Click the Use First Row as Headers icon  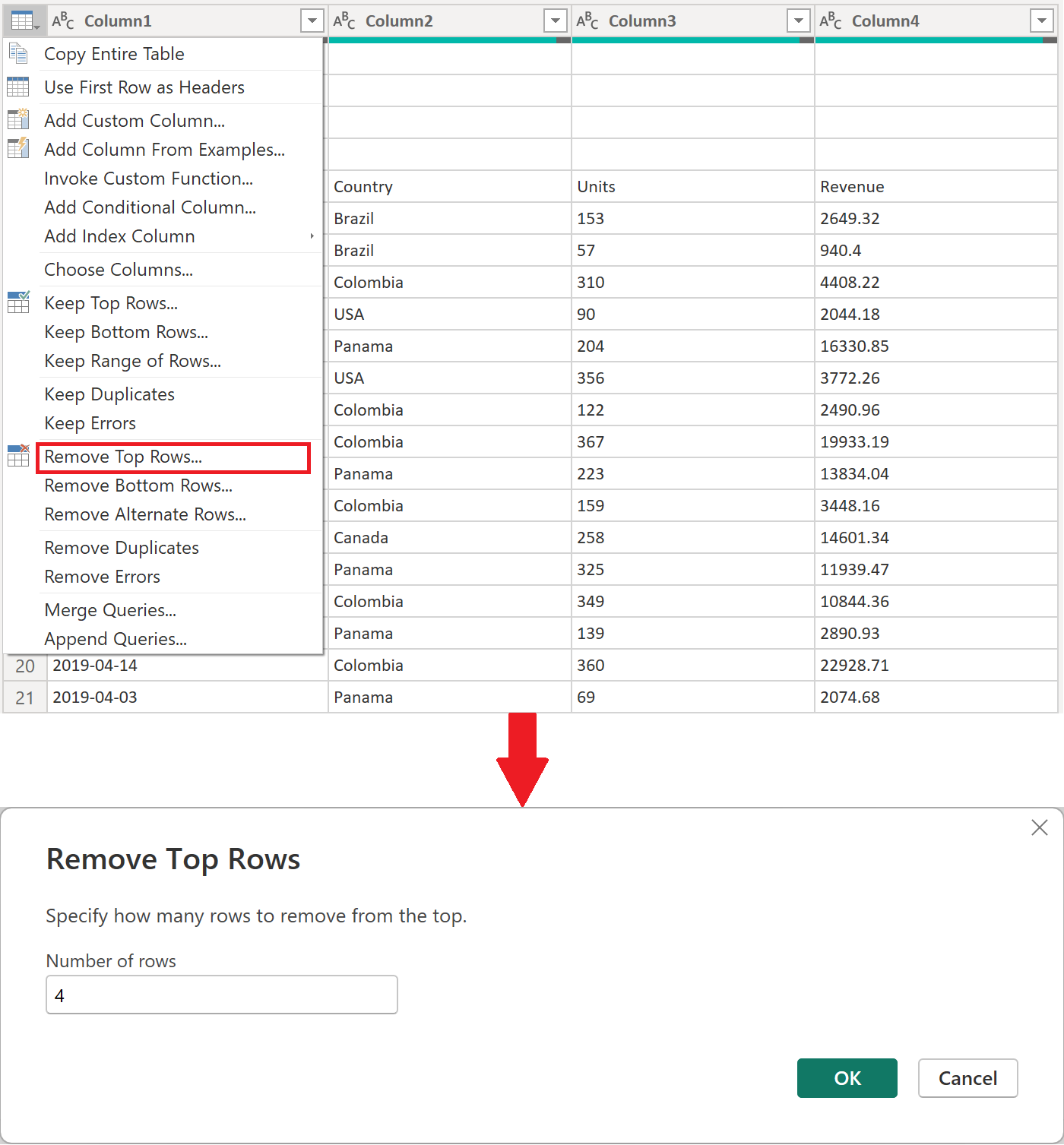(x=18, y=87)
